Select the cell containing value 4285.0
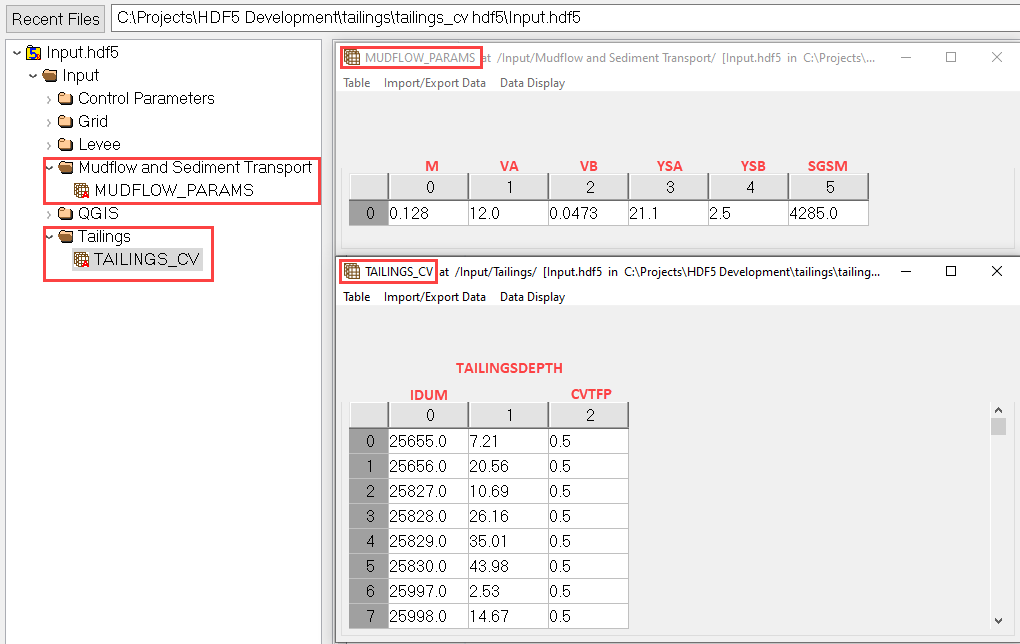This screenshot has width=1020, height=644. 827,213
